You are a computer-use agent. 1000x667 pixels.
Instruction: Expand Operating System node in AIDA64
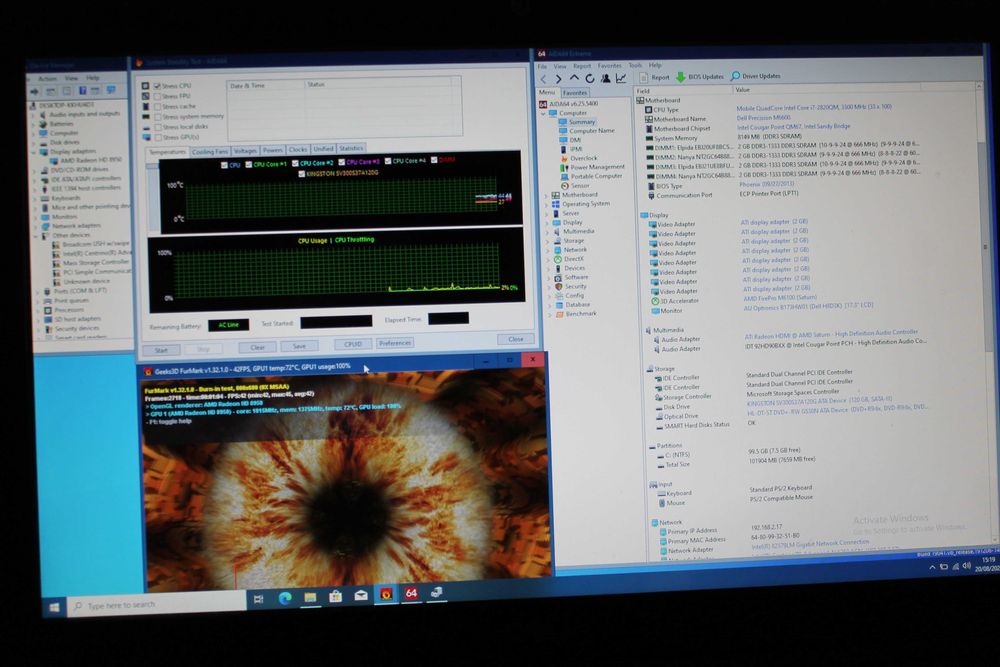point(547,205)
